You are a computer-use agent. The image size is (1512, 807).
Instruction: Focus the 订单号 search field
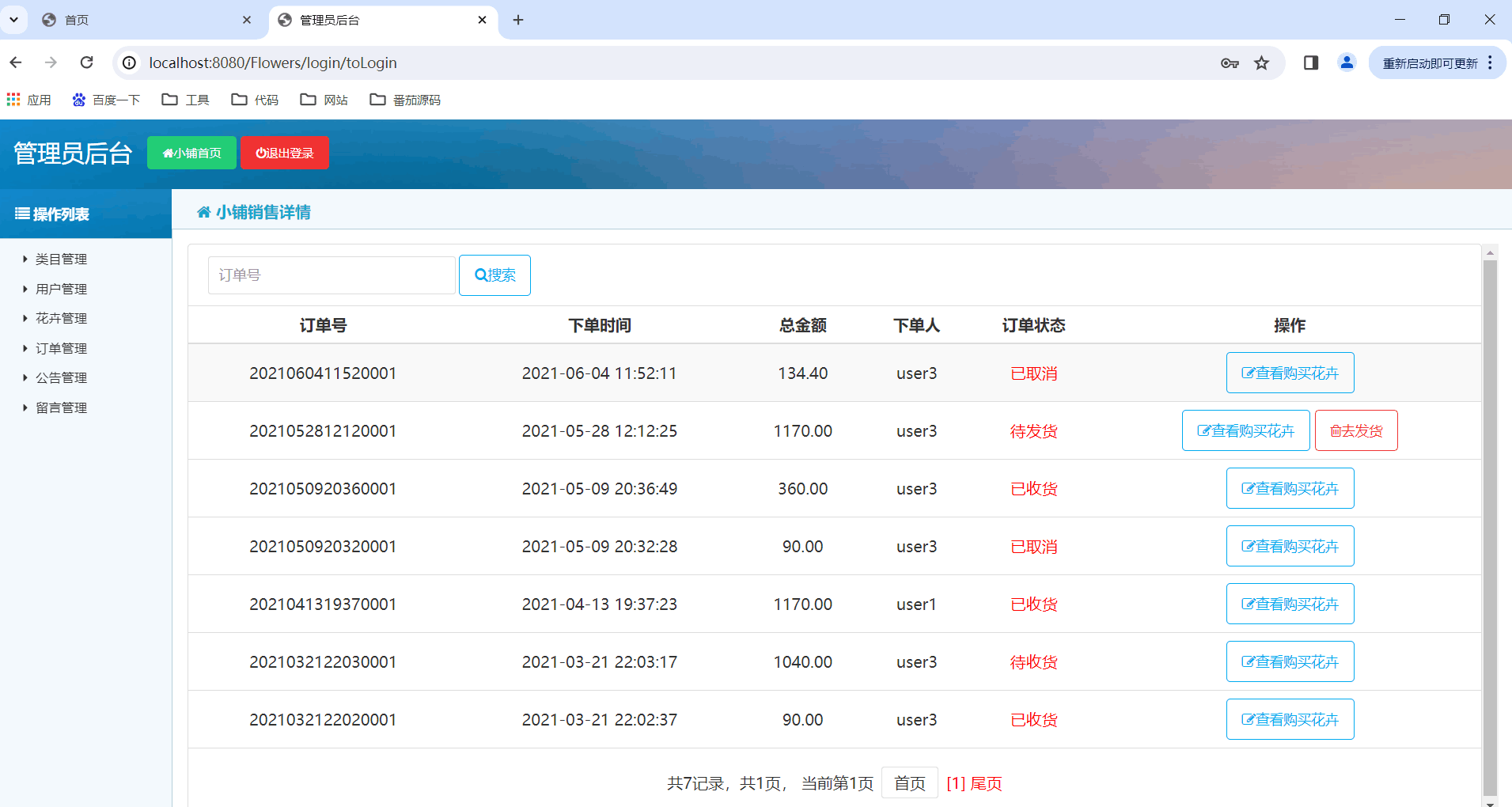coord(332,275)
